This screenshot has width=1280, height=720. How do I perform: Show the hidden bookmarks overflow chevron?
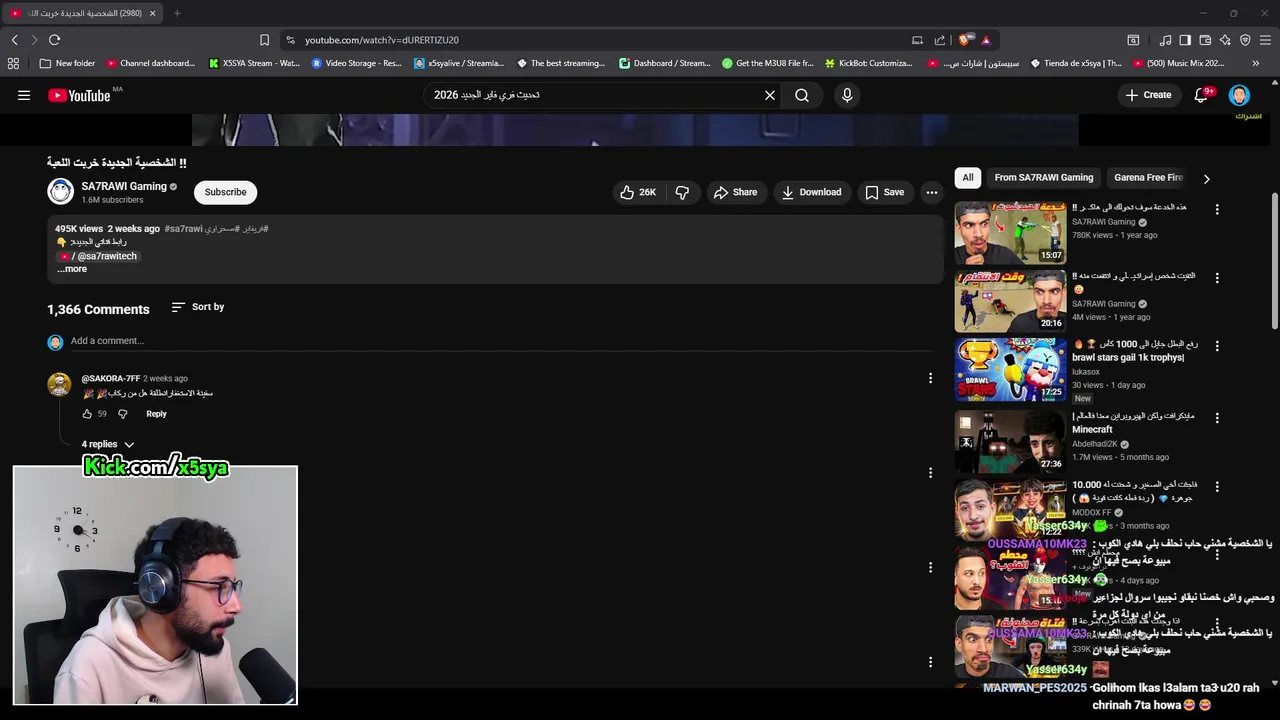[1255, 63]
